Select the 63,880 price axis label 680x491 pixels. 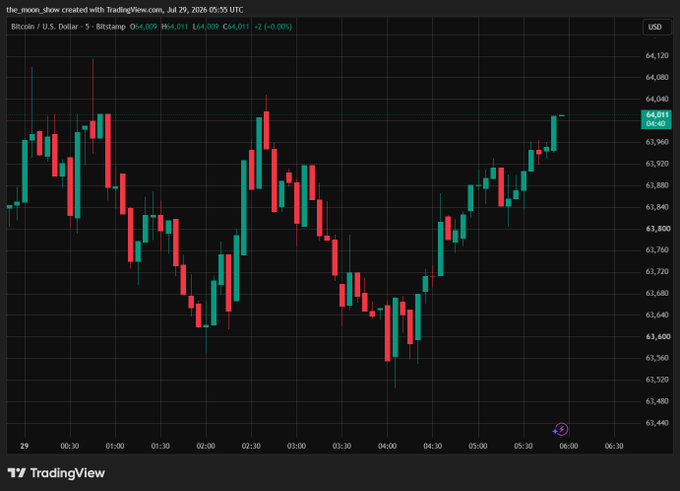(x=657, y=185)
